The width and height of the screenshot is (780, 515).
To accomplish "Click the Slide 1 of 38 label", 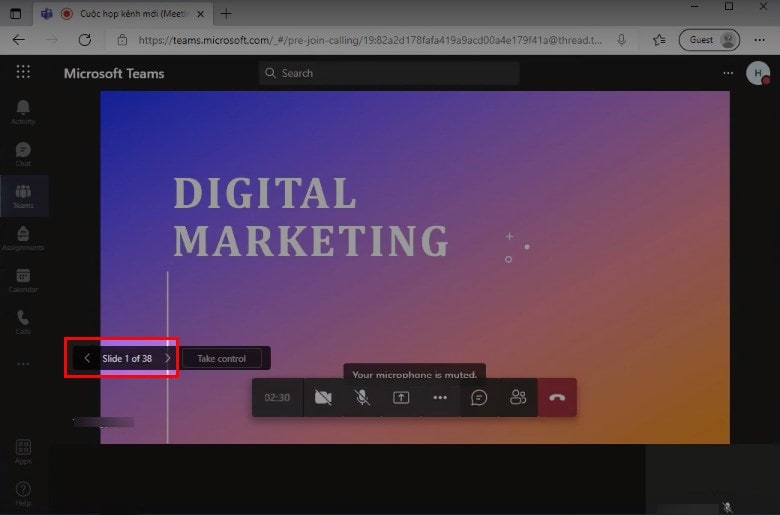I will (127, 358).
